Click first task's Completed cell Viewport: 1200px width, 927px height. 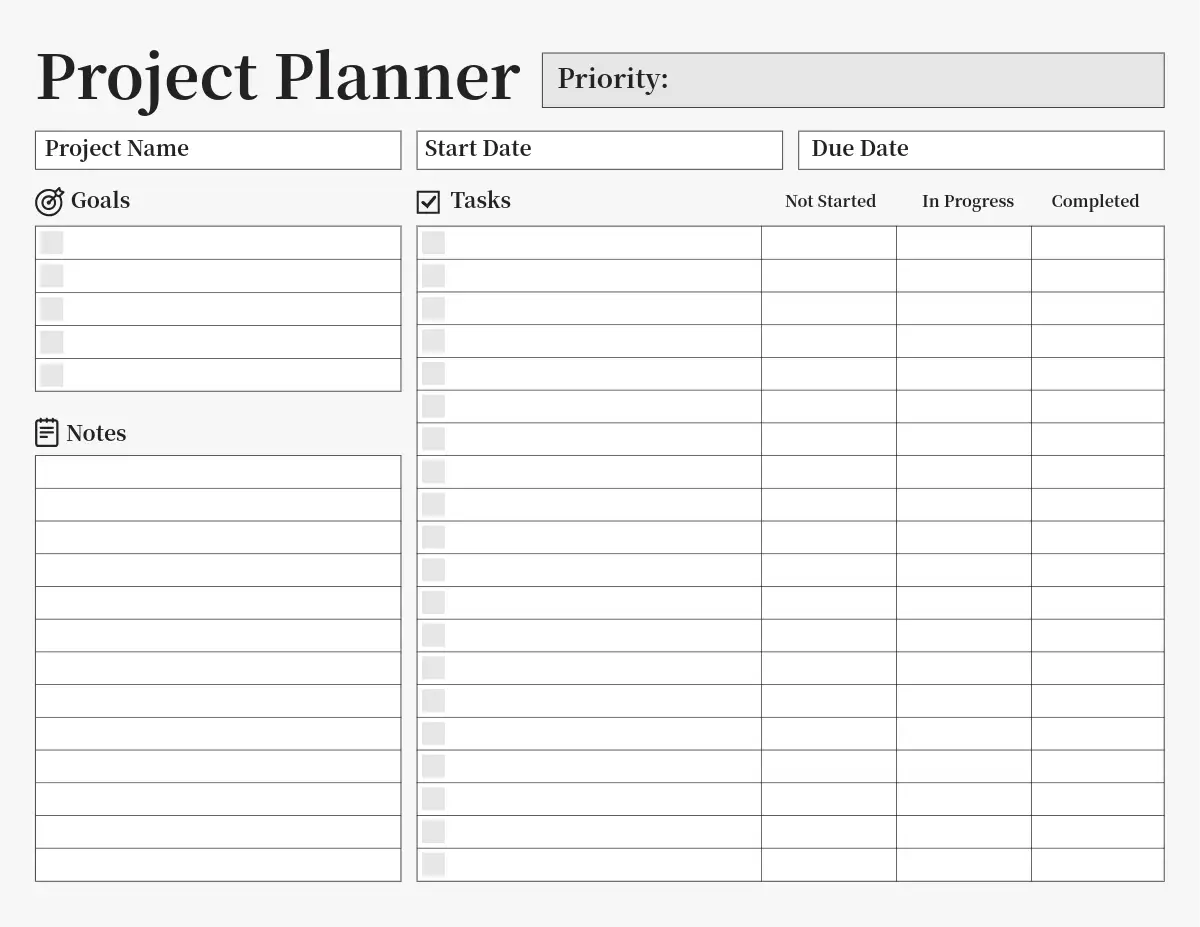(1097, 243)
